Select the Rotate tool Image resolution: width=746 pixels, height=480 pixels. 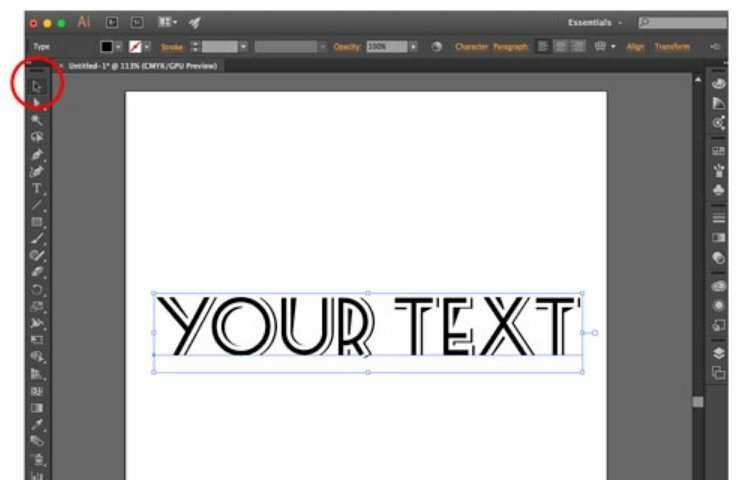pyautogui.click(x=37, y=289)
